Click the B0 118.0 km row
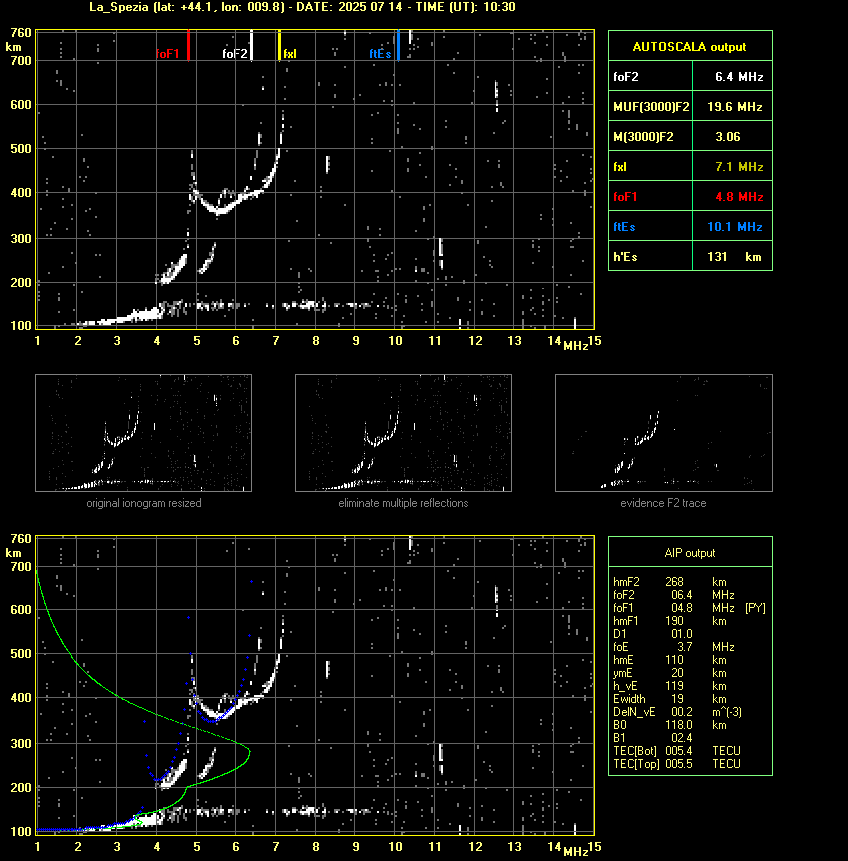 point(670,725)
